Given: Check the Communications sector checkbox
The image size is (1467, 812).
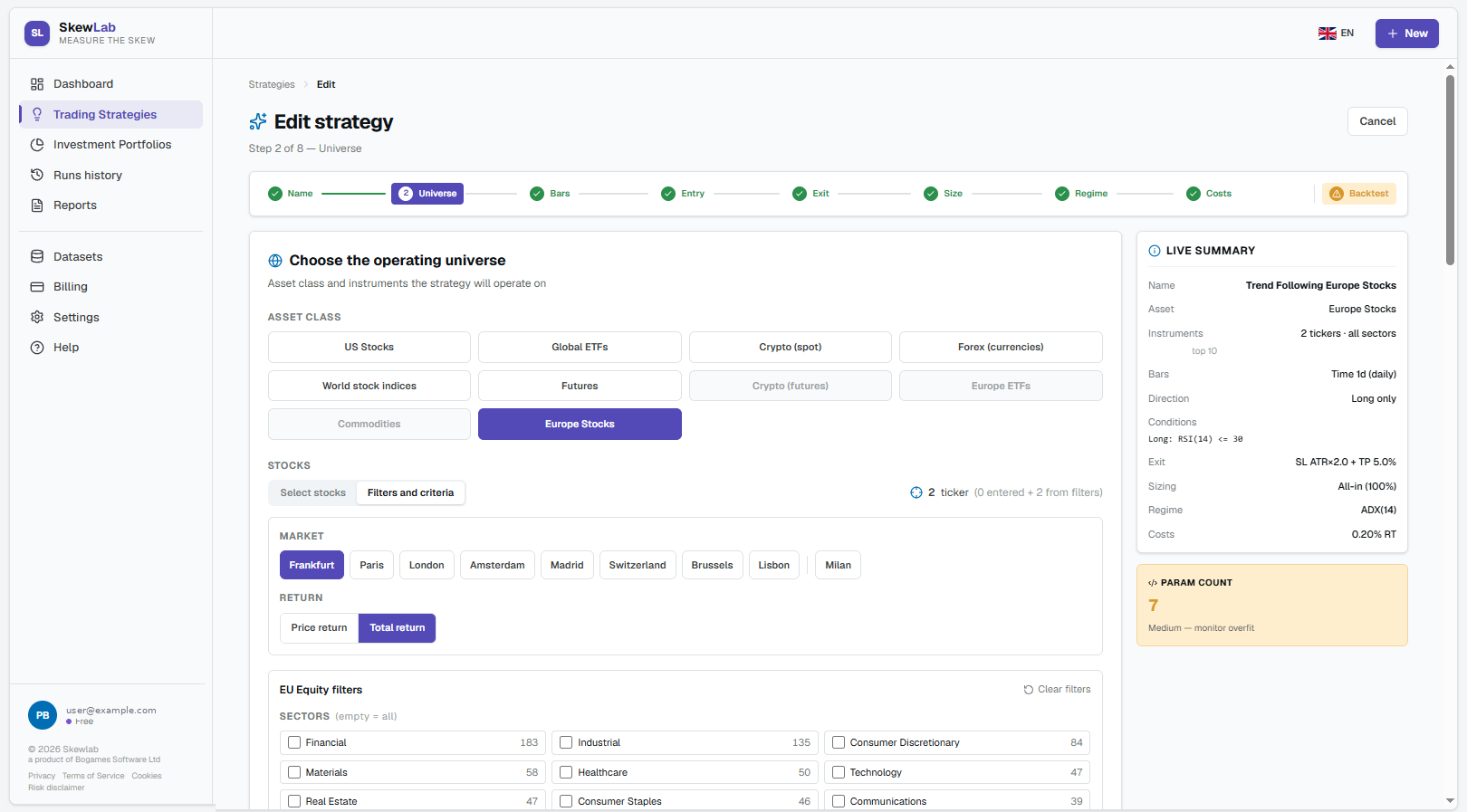Looking at the screenshot, I should [x=839, y=801].
